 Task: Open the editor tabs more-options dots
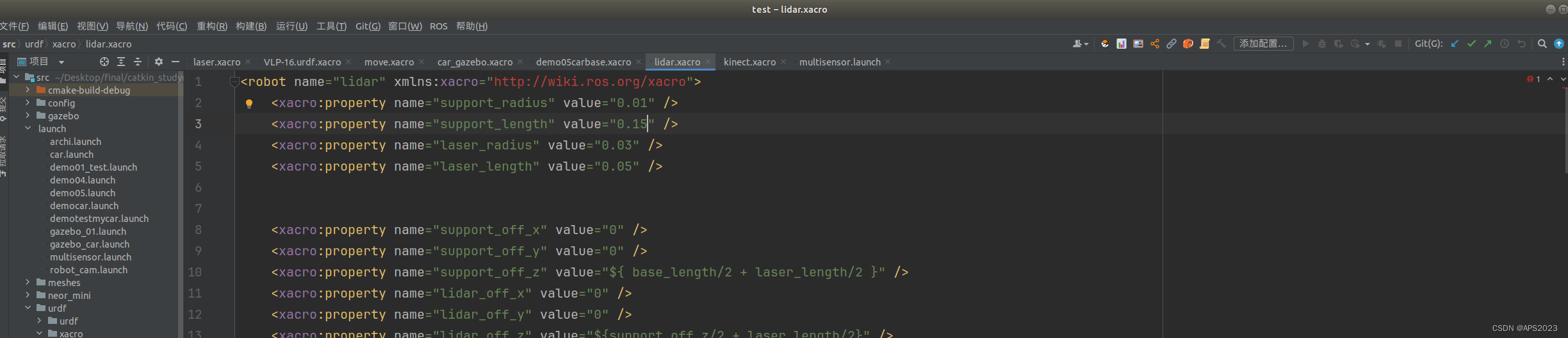[x=1564, y=62]
